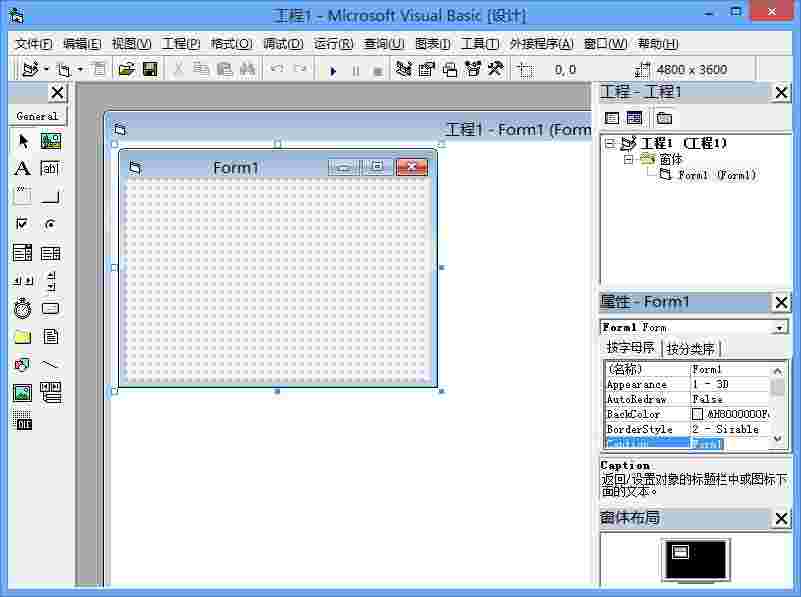This screenshot has height=597, width=801.
Task: Open the 运行(R) menu
Action: point(333,44)
